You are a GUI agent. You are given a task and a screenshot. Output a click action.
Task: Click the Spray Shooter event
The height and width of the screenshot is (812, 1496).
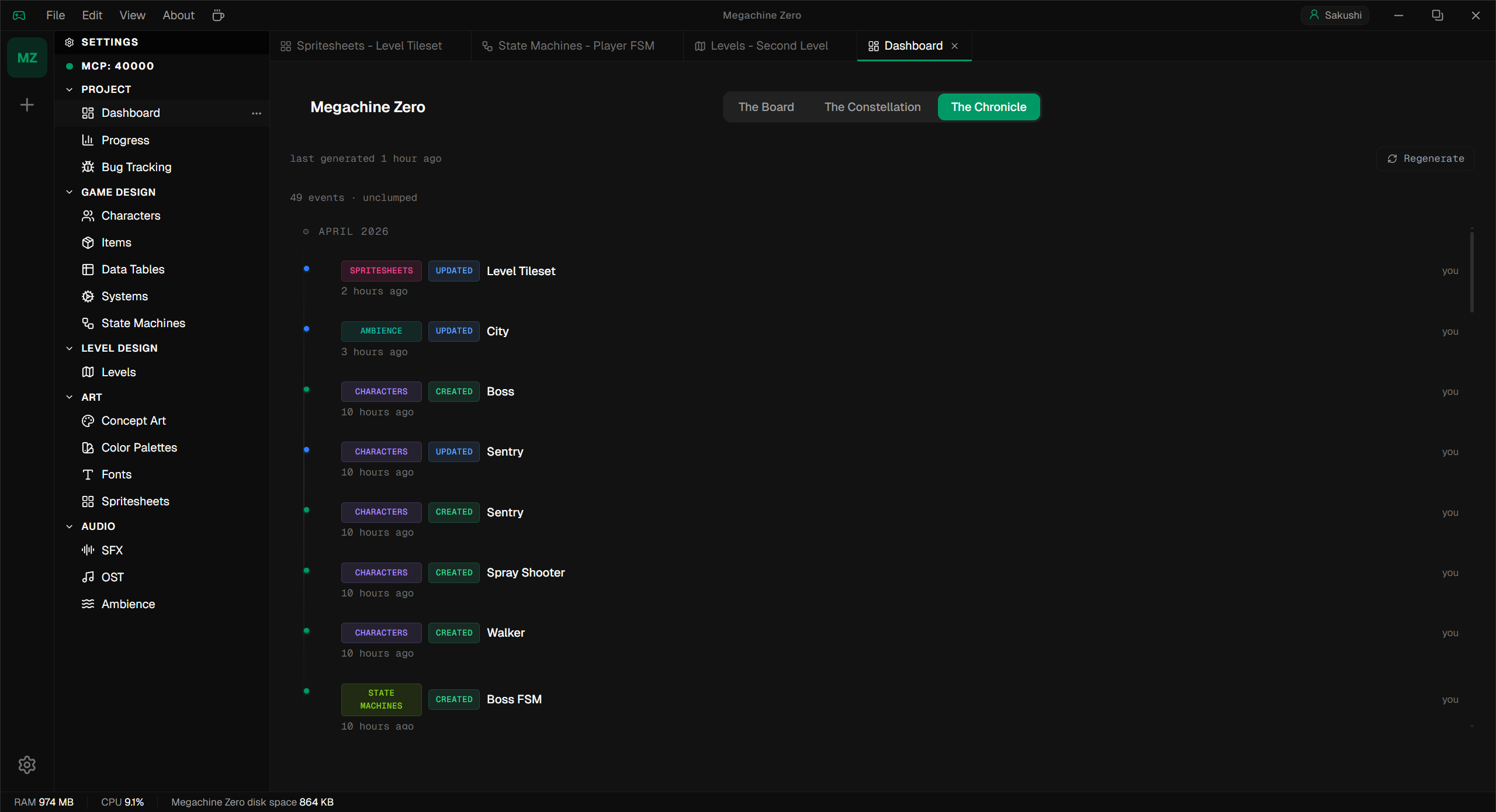525,572
